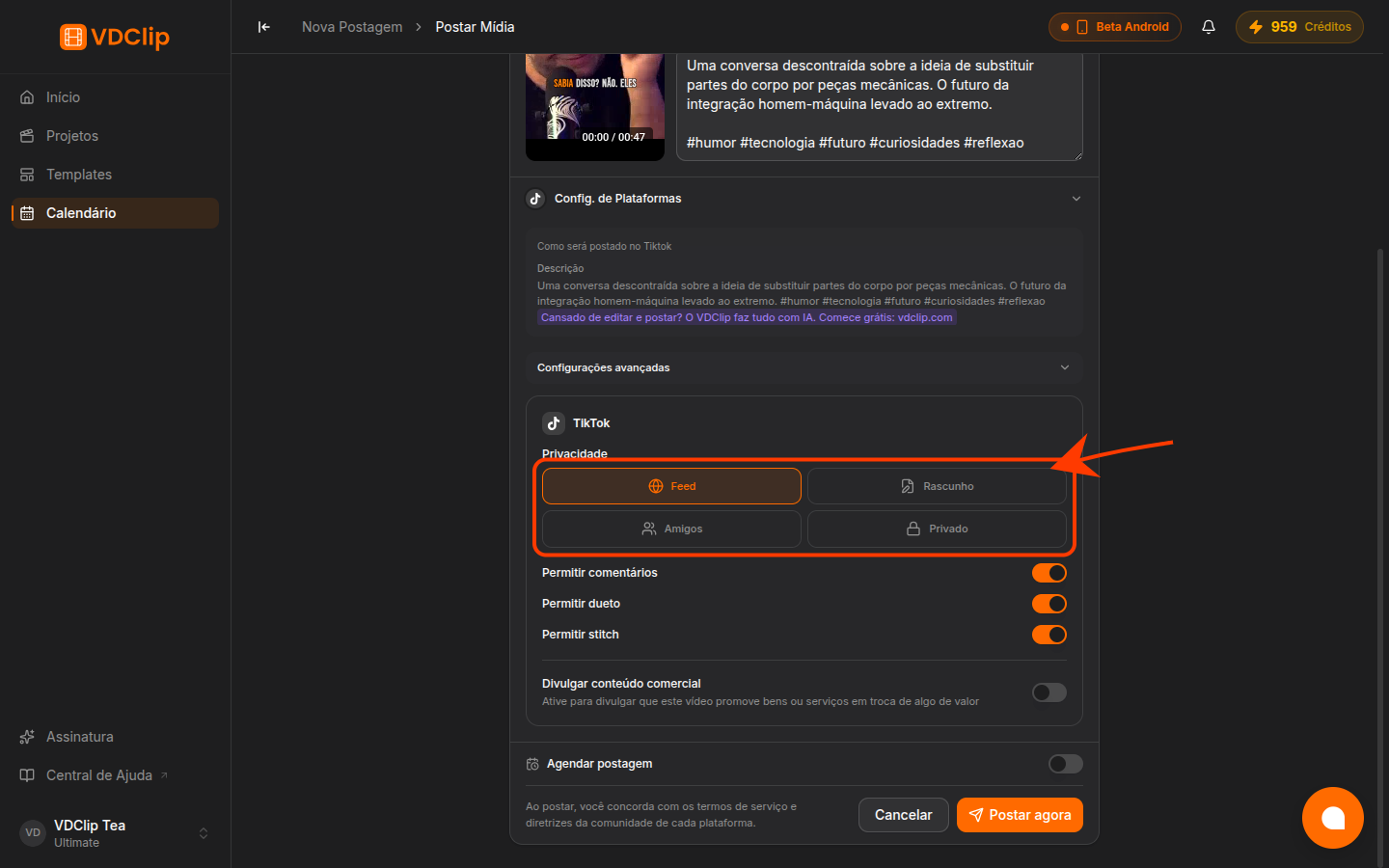This screenshot has width=1389, height=868.
Task: Click the lightning bolt credits icon
Action: [1256, 27]
